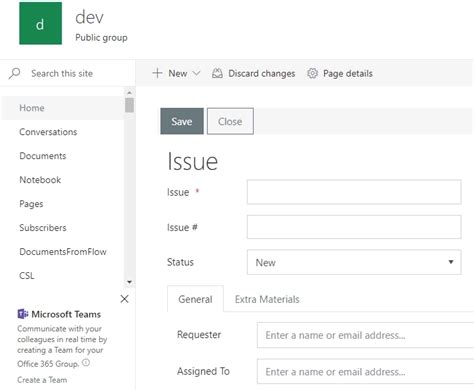Click the Public group label
Image resolution: width=474 pixels, height=390 pixels.
click(101, 38)
